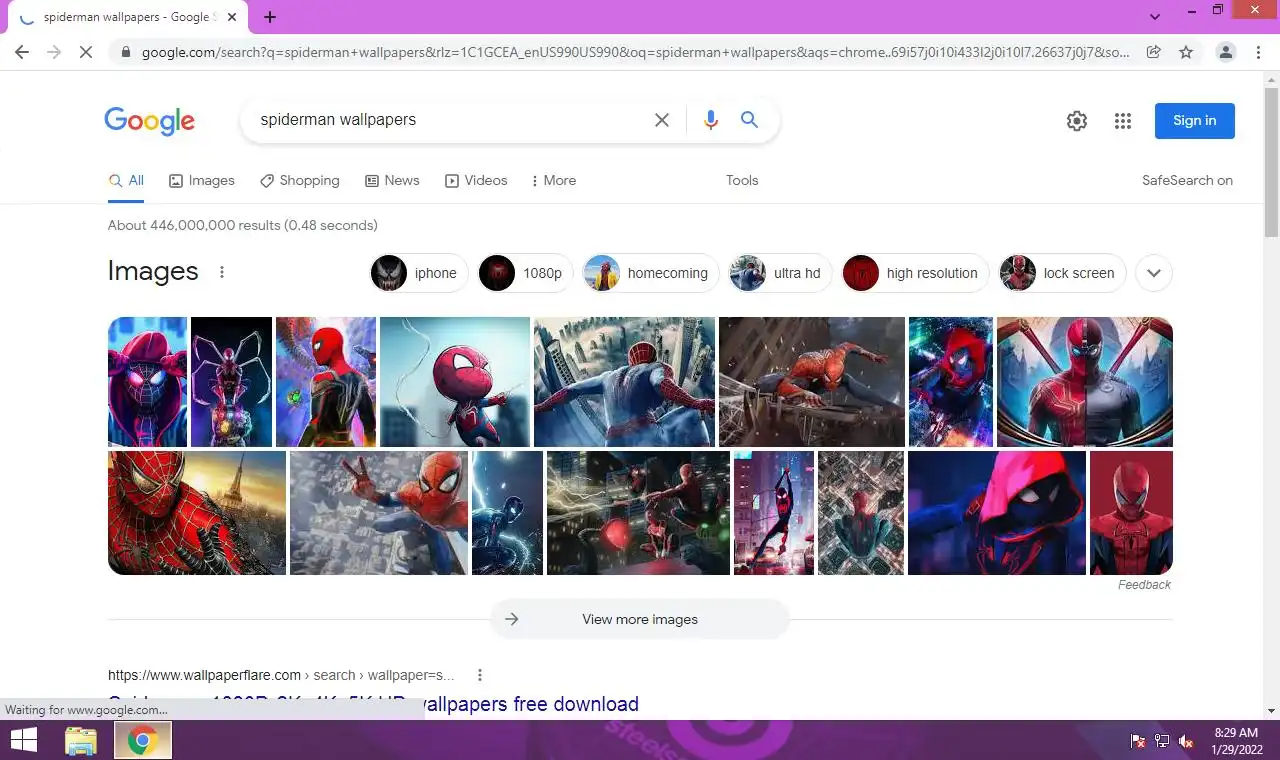
Task: Click View more images
Action: [x=640, y=619]
